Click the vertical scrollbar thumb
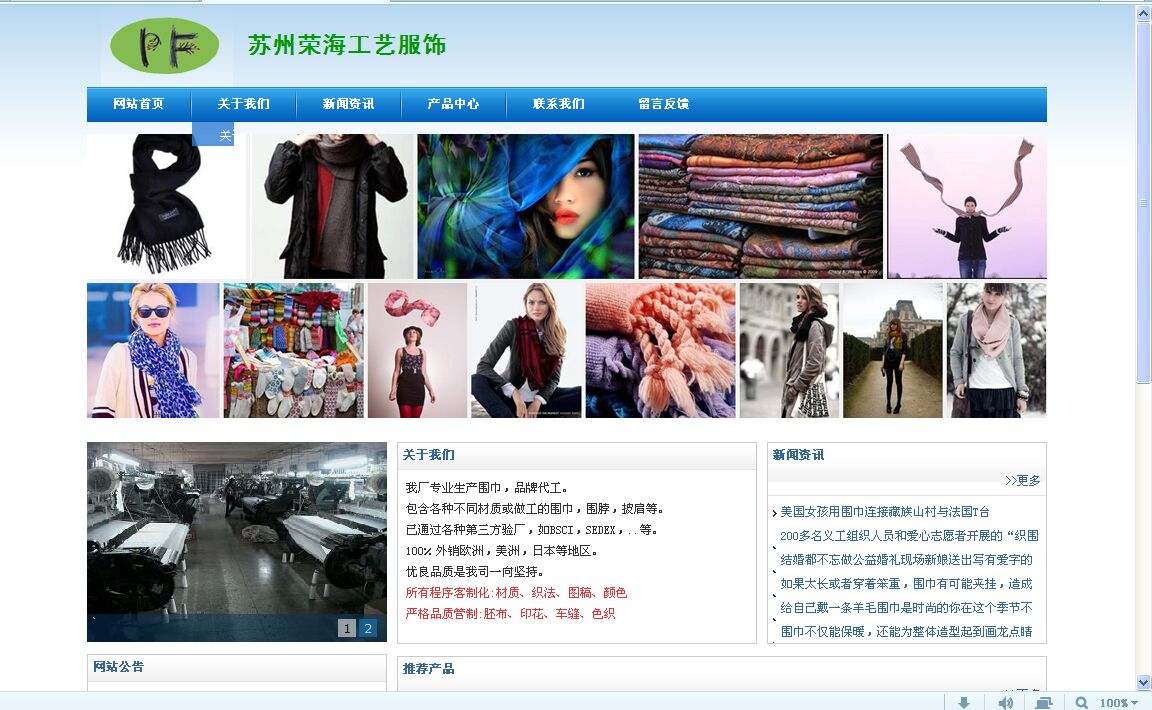The width and height of the screenshot is (1152, 710). [1143, 200]
